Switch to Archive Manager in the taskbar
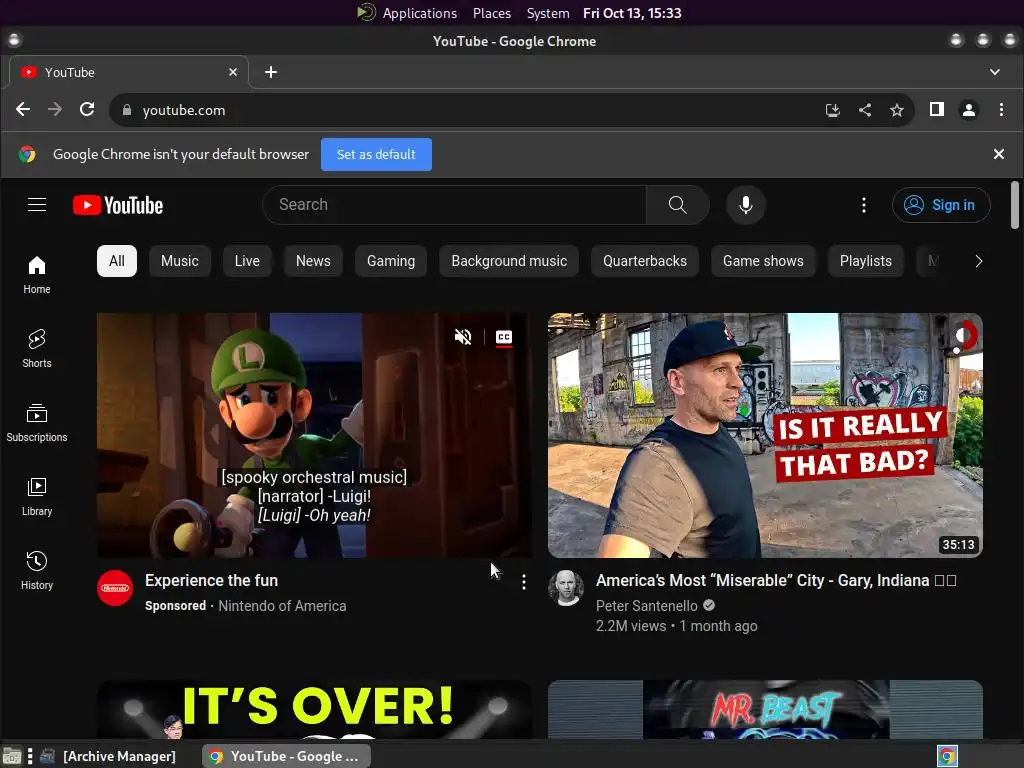The width and height of the screenshot is (1024, 768). pyautogui.click(x=109, y=756)
